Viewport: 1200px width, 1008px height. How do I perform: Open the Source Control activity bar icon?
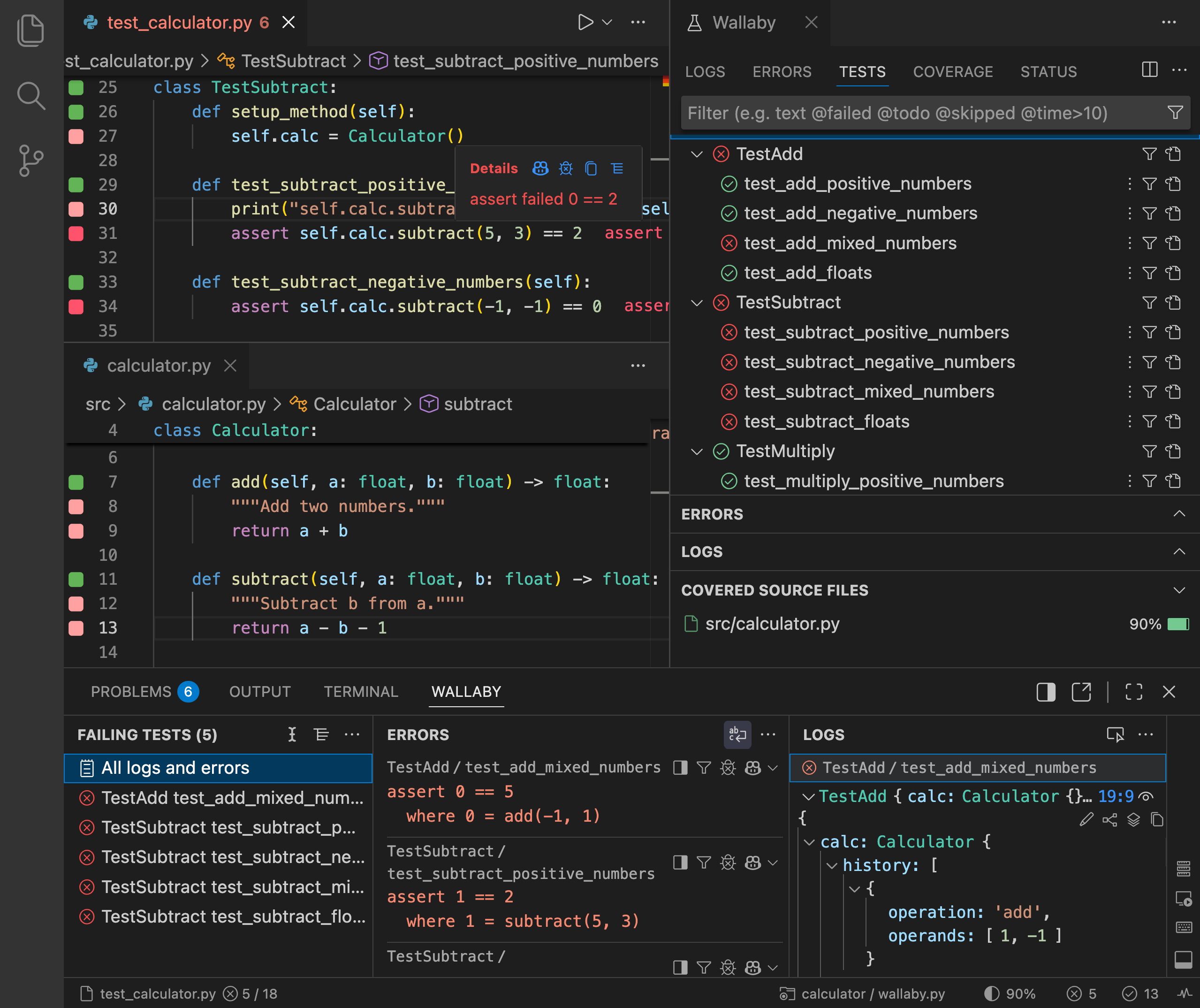[x=31, y=160]
